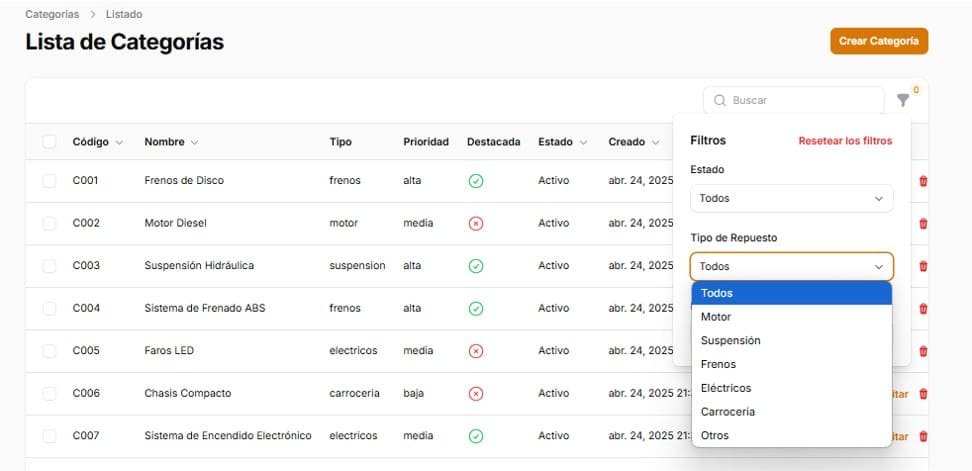Image resolution: width=972 pixels, height=471 pixels.
Task: Check the box for row C006
Action: pyautogui.click(x=49, y=394)
